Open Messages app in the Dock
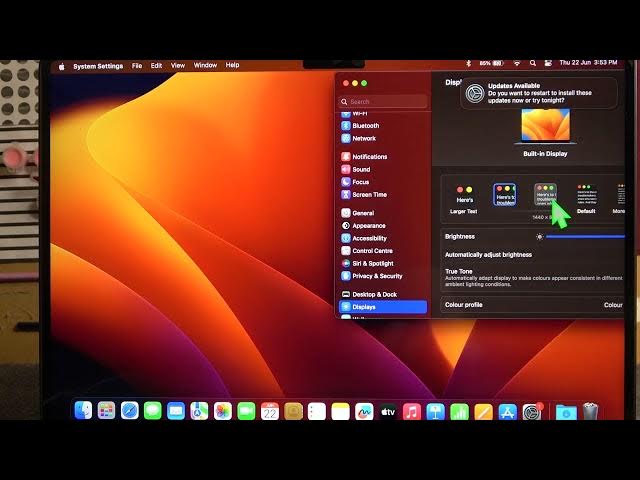The width and height of the screenshot is (640, 480). 153,411
